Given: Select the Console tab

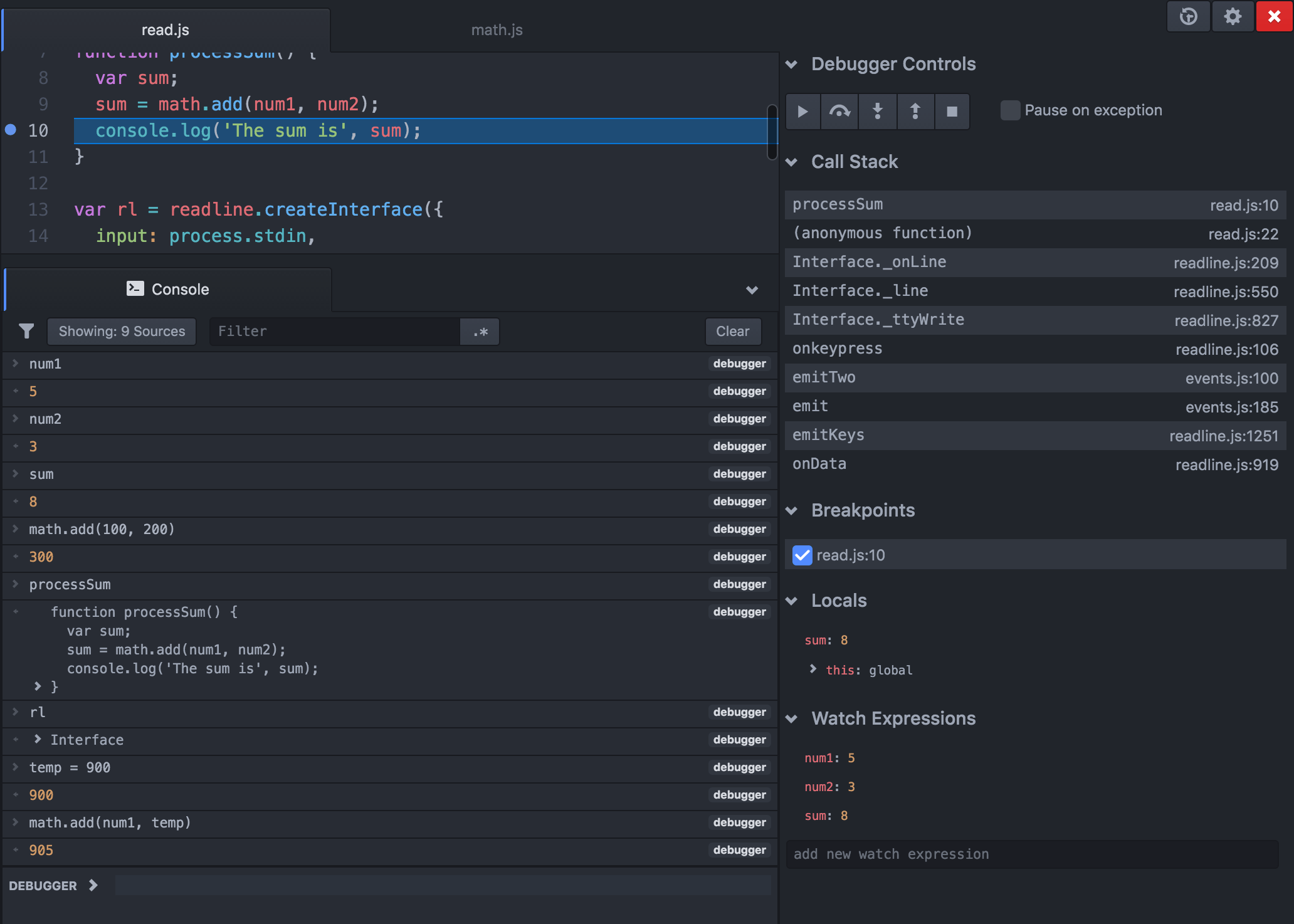Looking at the screenshot, I should pyautogui.click(x=167, y=289).
